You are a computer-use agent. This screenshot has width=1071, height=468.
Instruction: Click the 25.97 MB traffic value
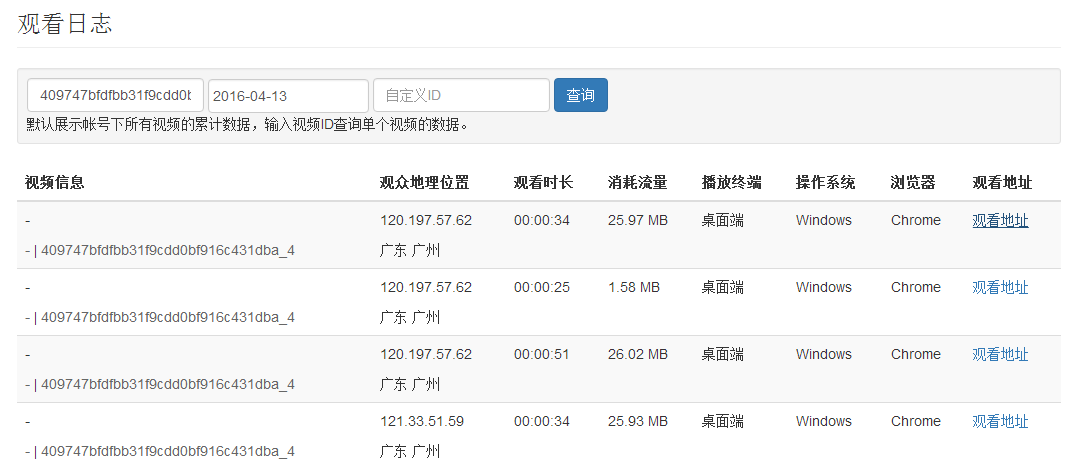pyautogui.click(x=637, y=221)
